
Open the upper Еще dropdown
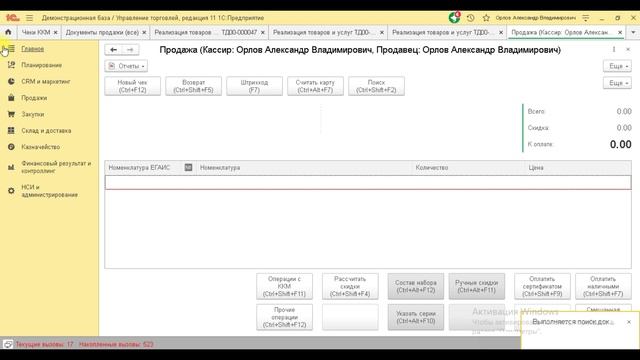click(x=617, y=66)
